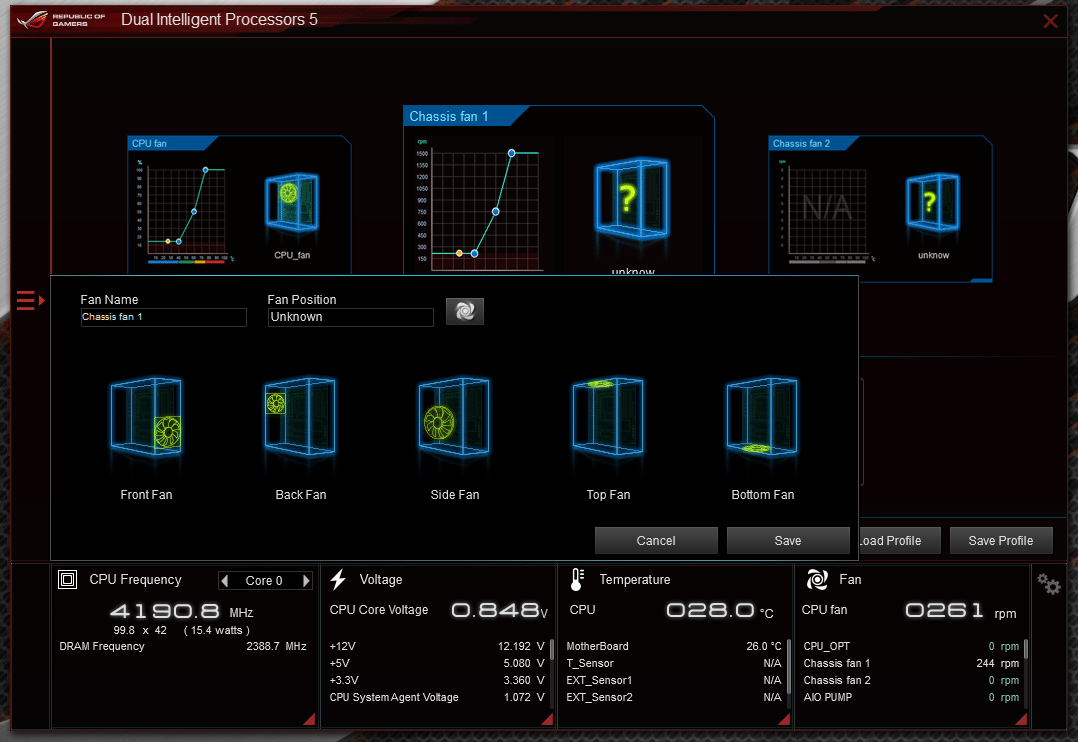
Task: Click the +3.3V voltage row
Action: click(437, 680)
